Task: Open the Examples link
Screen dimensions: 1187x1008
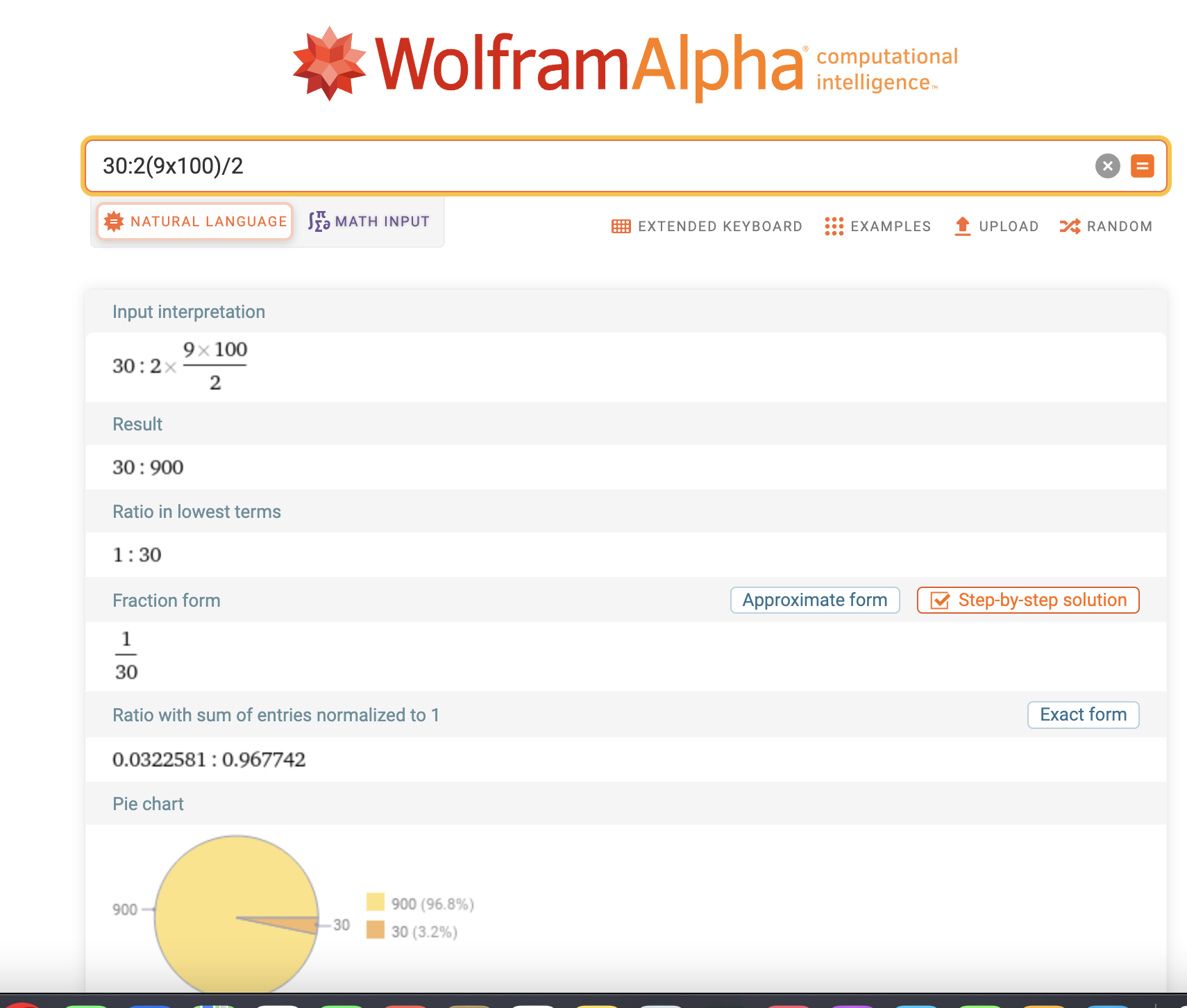Action: [x=877, y=226]
